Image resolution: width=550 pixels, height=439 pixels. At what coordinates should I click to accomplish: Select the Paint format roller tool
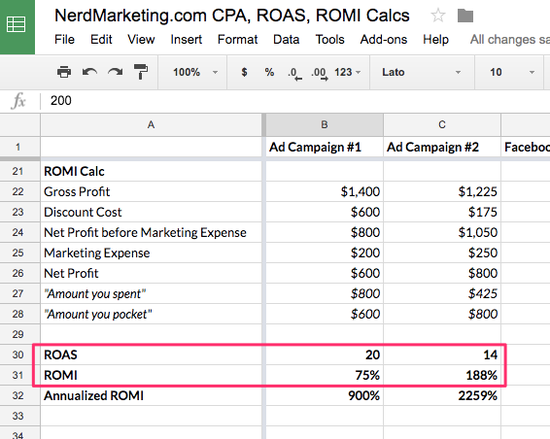pos(141,72)
